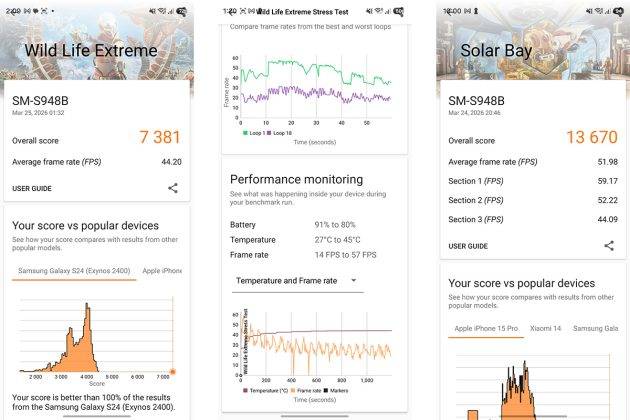Tap the Temperature (°C) chart legend entry

266,390
